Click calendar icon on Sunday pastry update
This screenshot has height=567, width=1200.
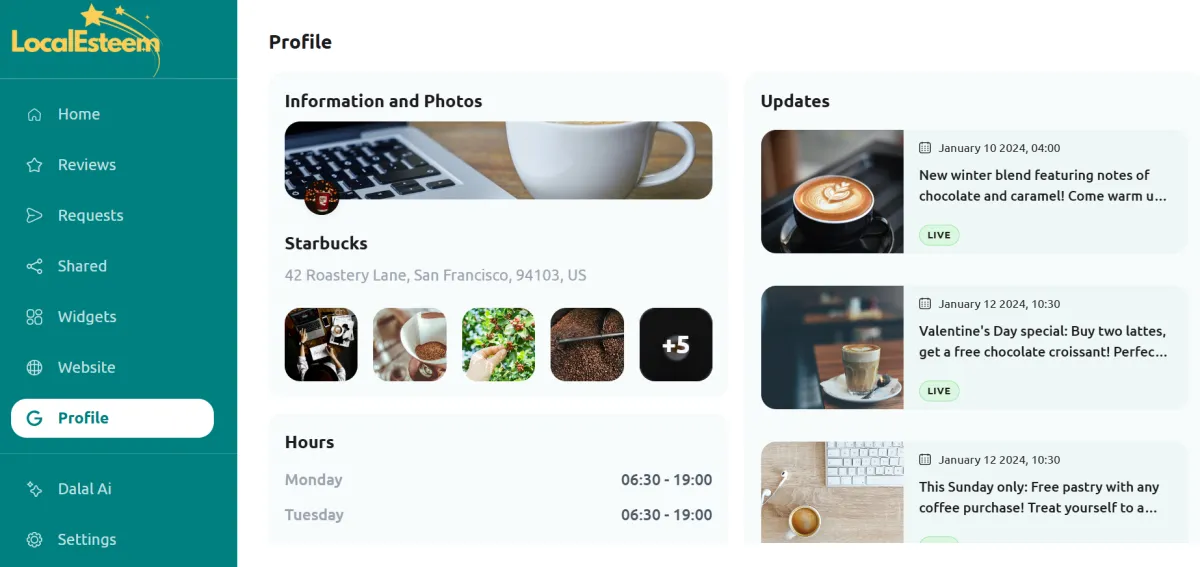[925, 460]
